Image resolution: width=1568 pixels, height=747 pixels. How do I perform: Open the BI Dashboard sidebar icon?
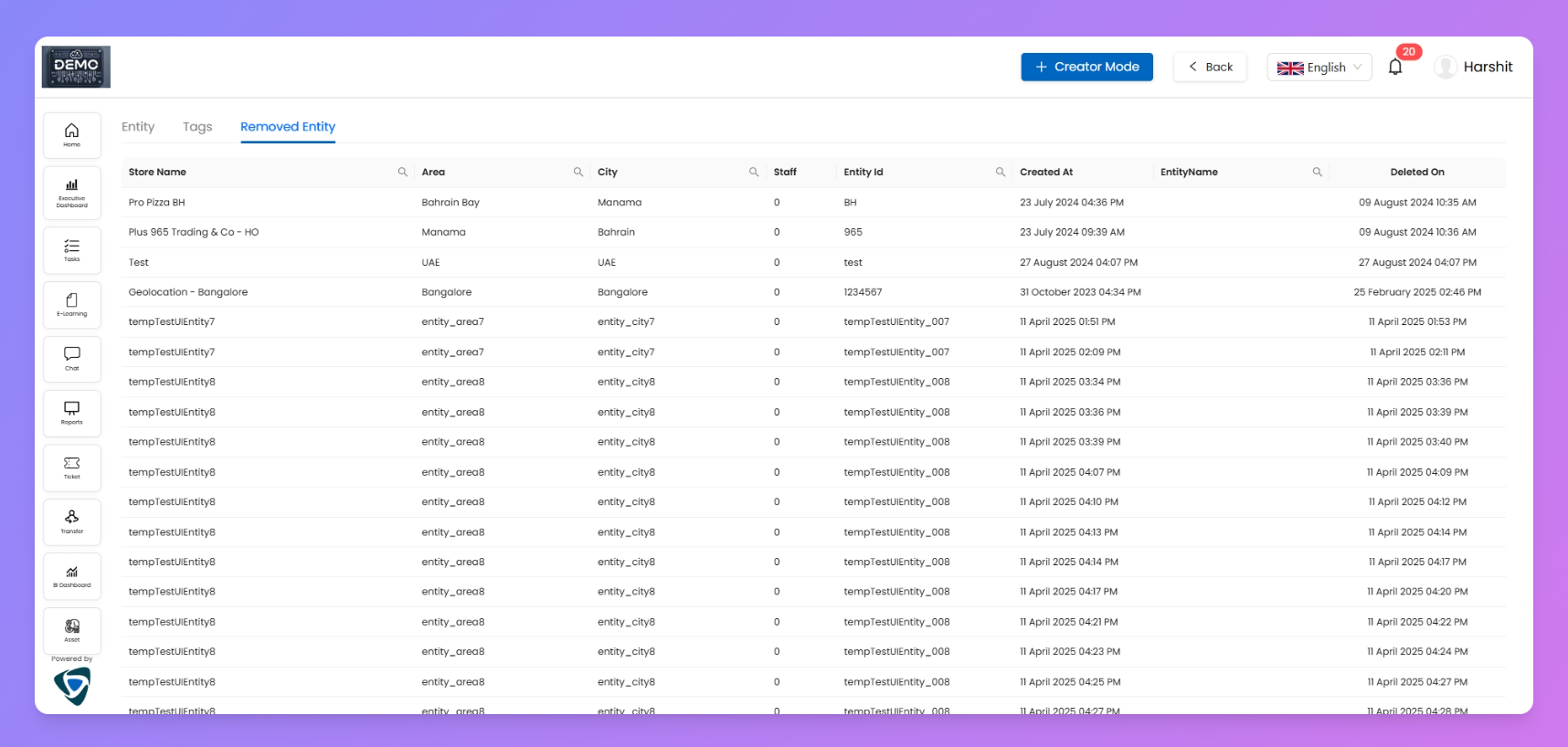click(71, 576)
